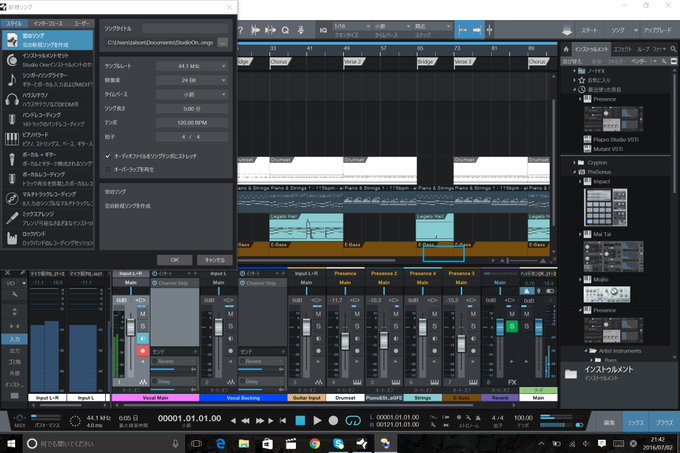
Task: Click the Stop button in transport
Action: click(300, 420)
